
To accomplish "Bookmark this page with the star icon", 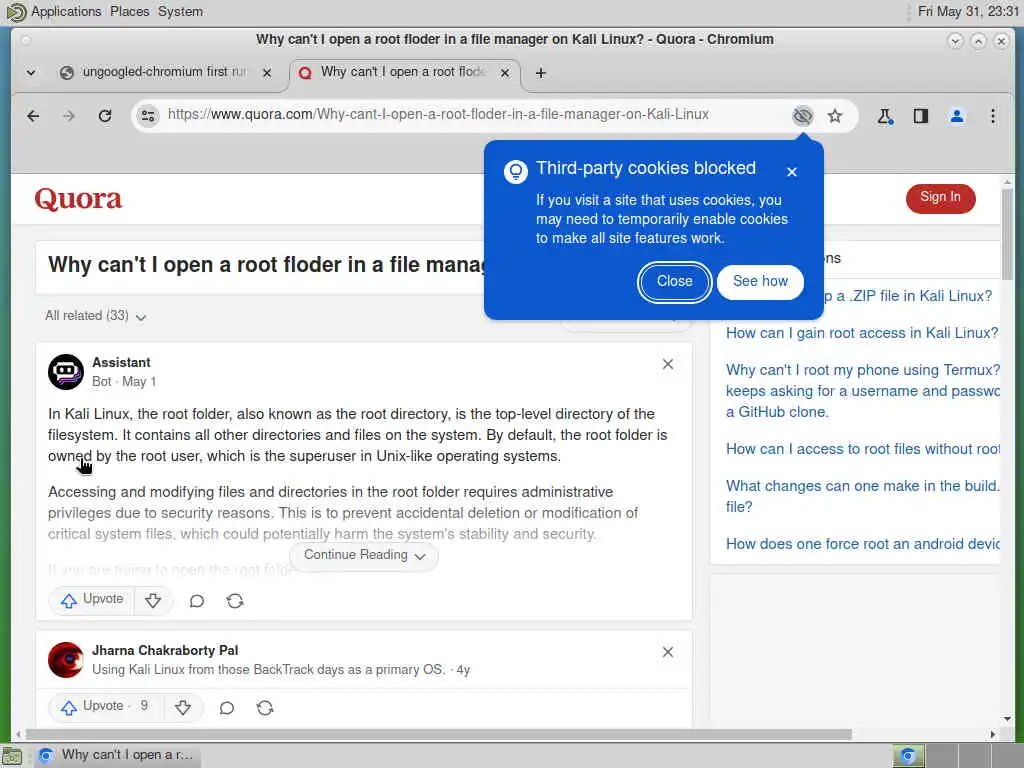I will coord(835,116).
